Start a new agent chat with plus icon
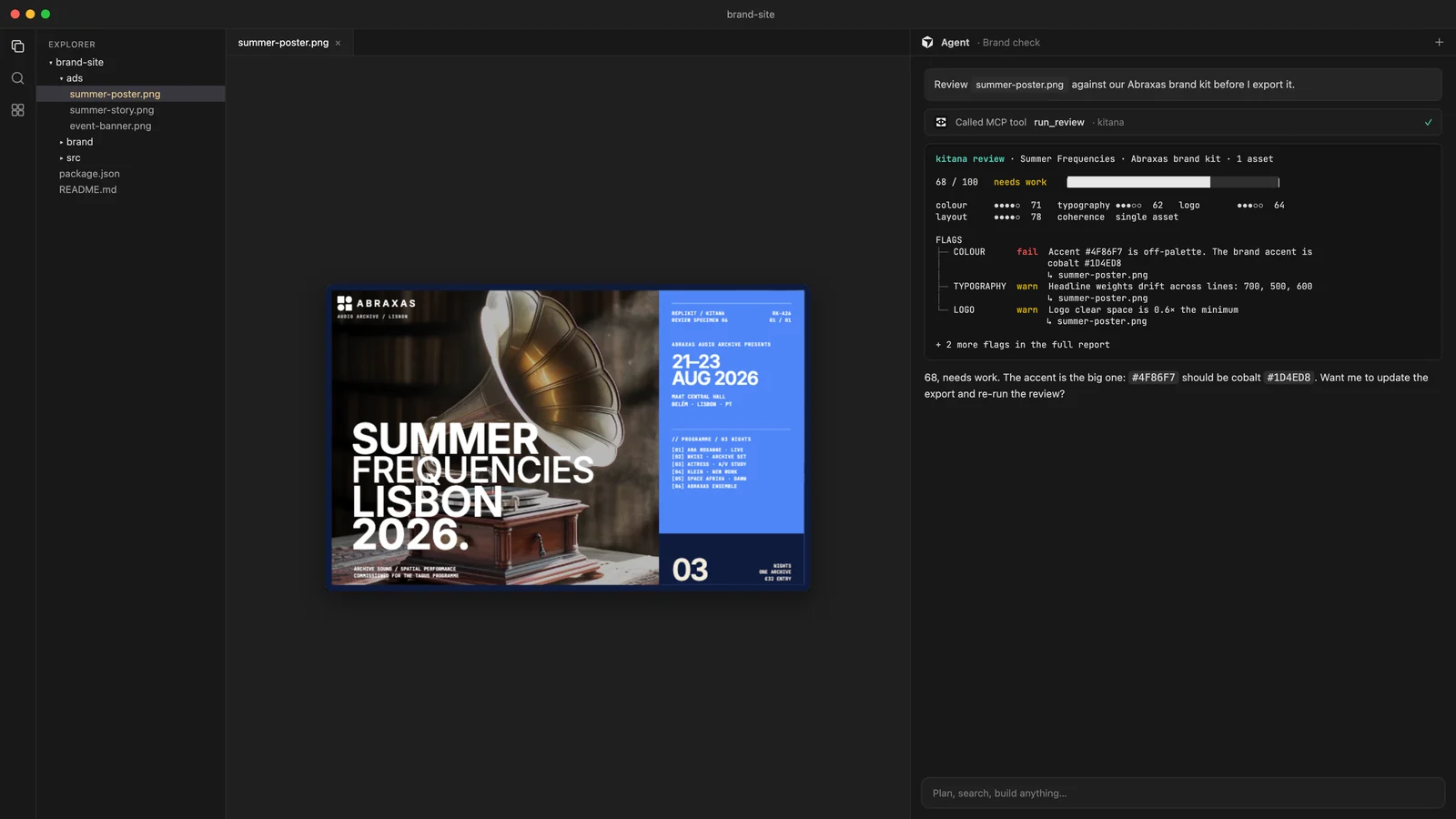The height and width of the screenshot is (819, 1456). (1439, 42)
